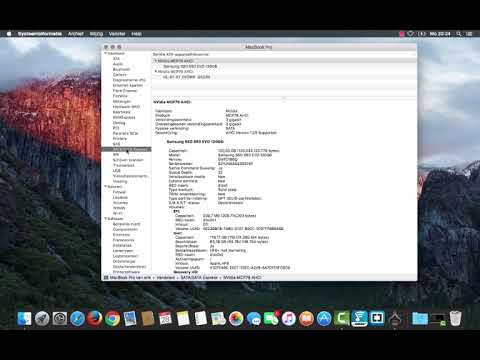Collapse the Hardware section in sidebar

click(x=106, y=53)
